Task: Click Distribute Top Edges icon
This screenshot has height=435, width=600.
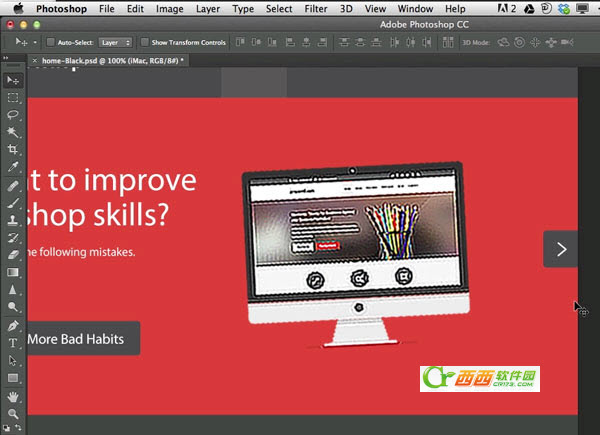Action: [344, 42]
